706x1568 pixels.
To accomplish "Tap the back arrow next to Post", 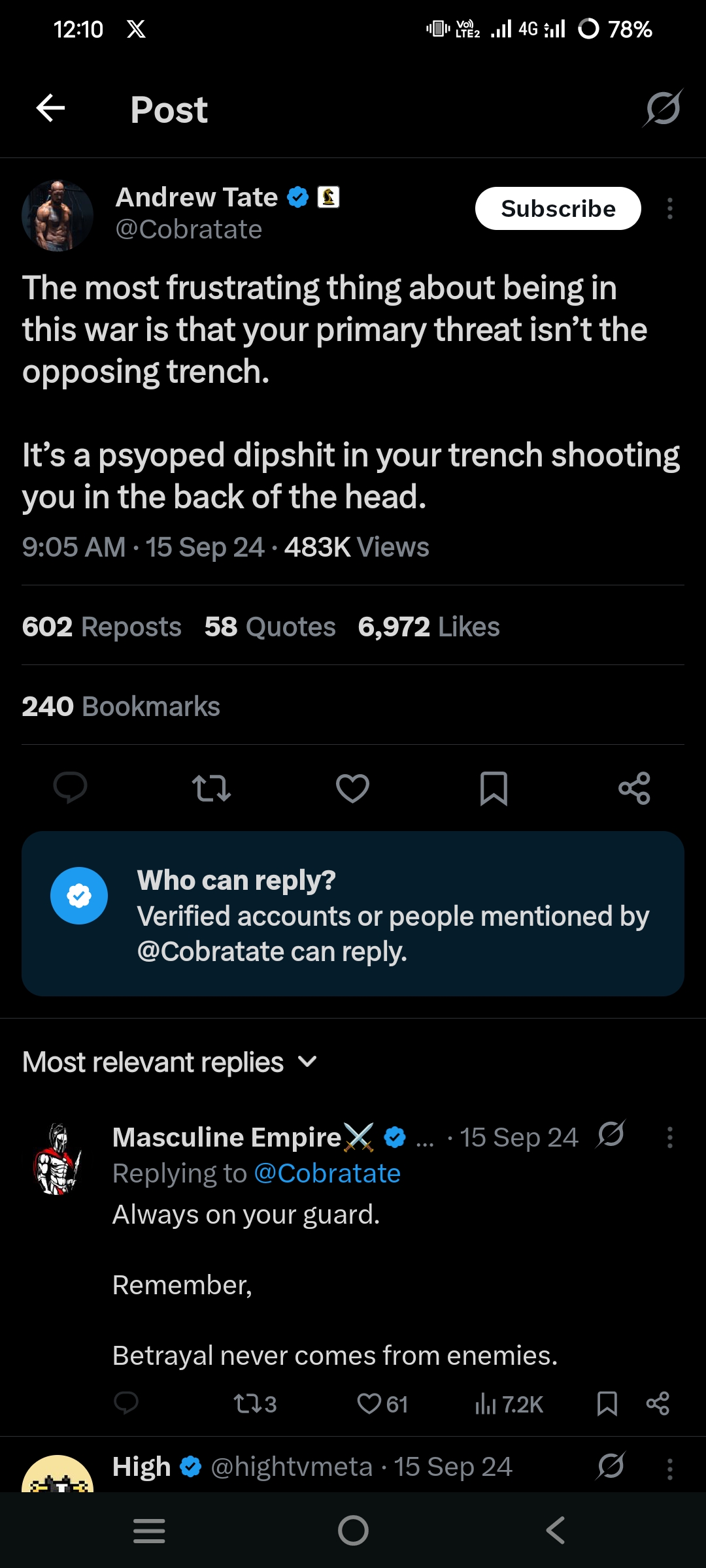I will point(50,108).
